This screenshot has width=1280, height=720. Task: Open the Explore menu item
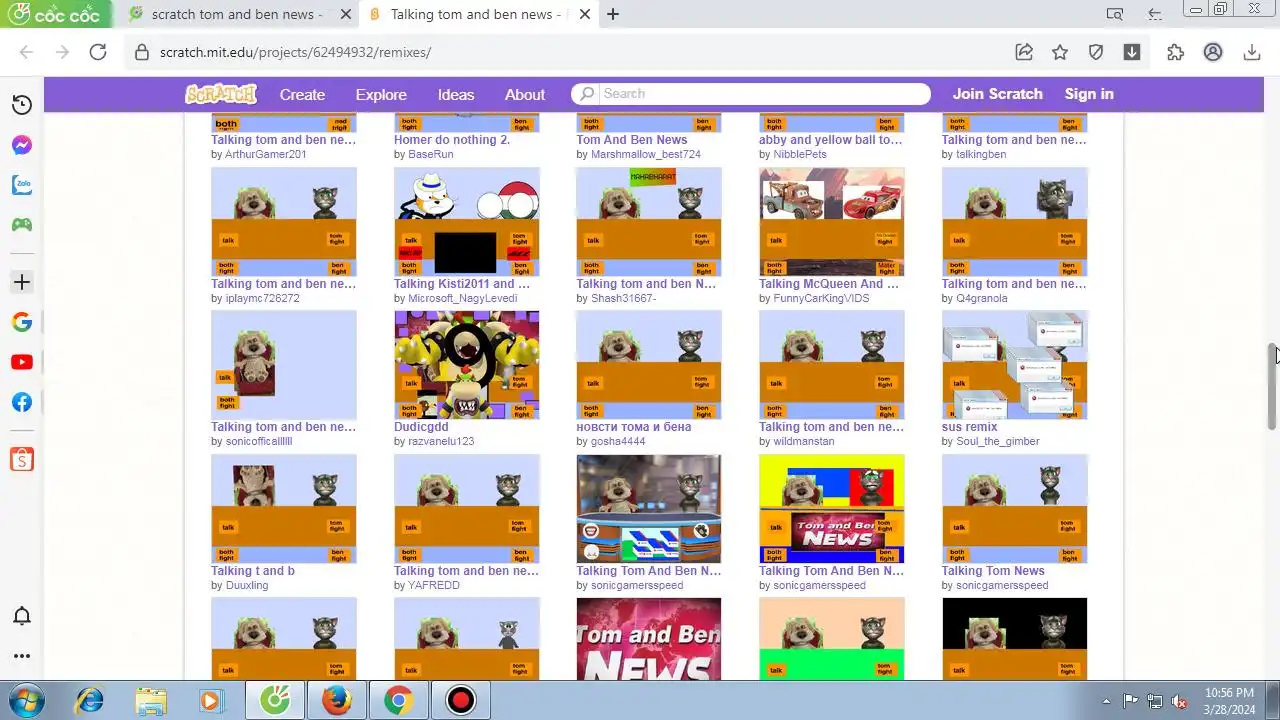(x=381, y=94)
